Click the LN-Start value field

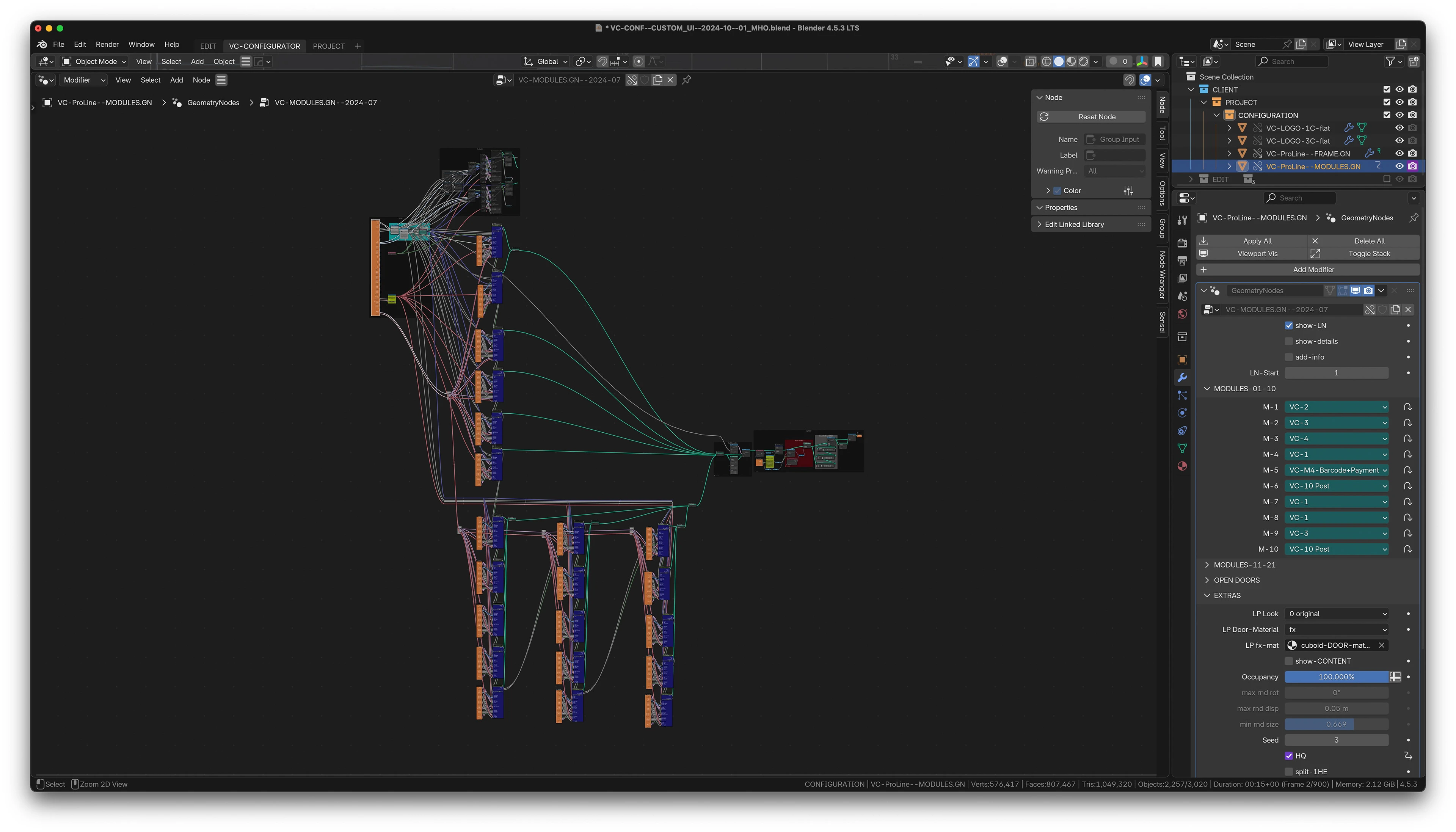pyautogui.click(x=1336, y=372)
